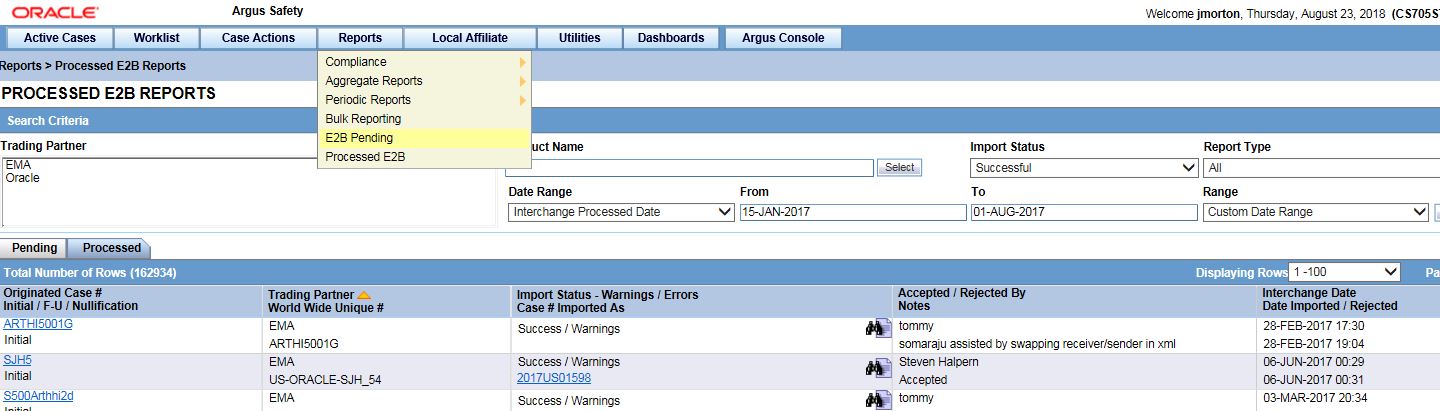Open the Dashboards menu
This screenshot has height=411, width=1440.
tap(671, 38)
